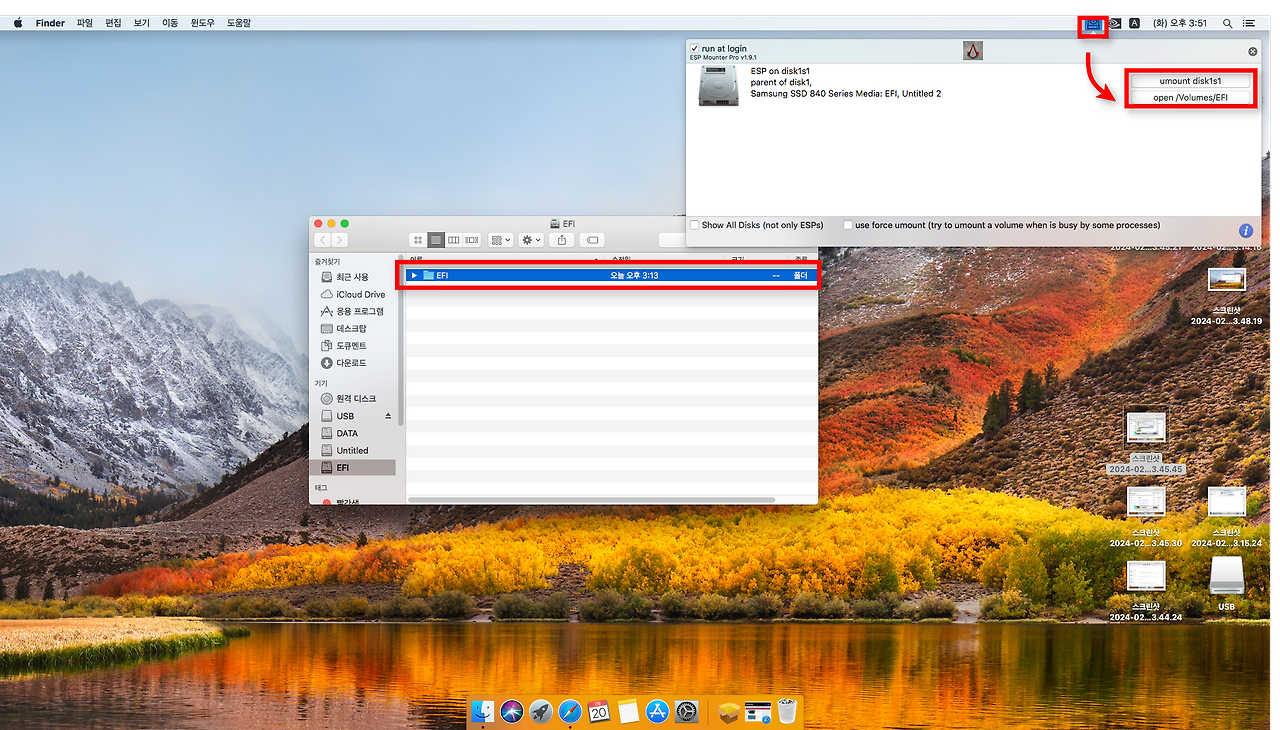This screenshot has height=730, width=1280.
Task: Open the Arrange items dropdown in Finder
Action: [500, 240]
